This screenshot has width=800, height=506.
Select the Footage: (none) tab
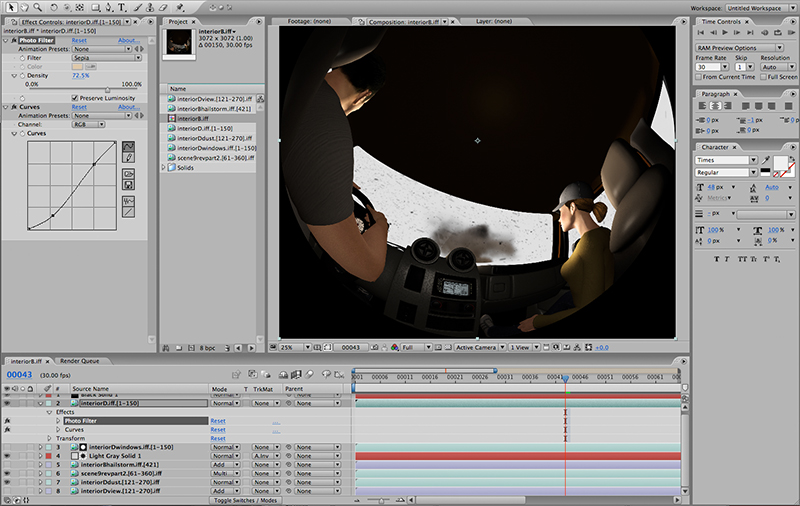pyautogui.click(x=309, y=21)
